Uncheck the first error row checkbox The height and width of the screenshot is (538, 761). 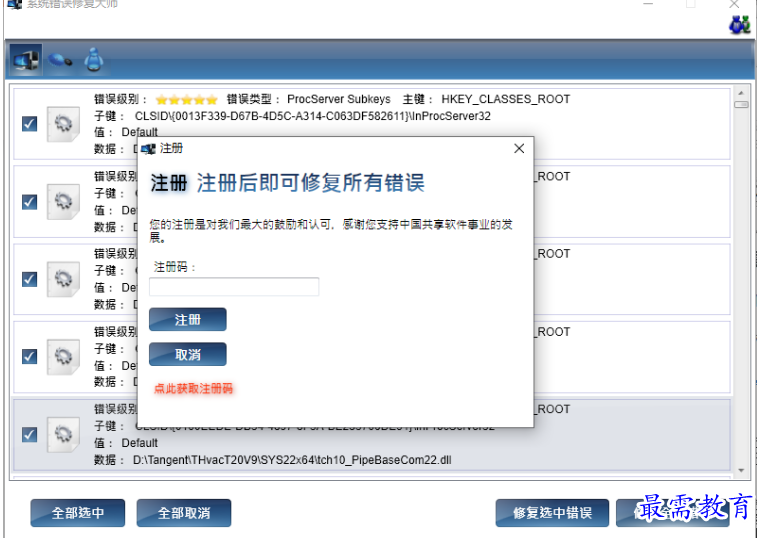(30, 124)
